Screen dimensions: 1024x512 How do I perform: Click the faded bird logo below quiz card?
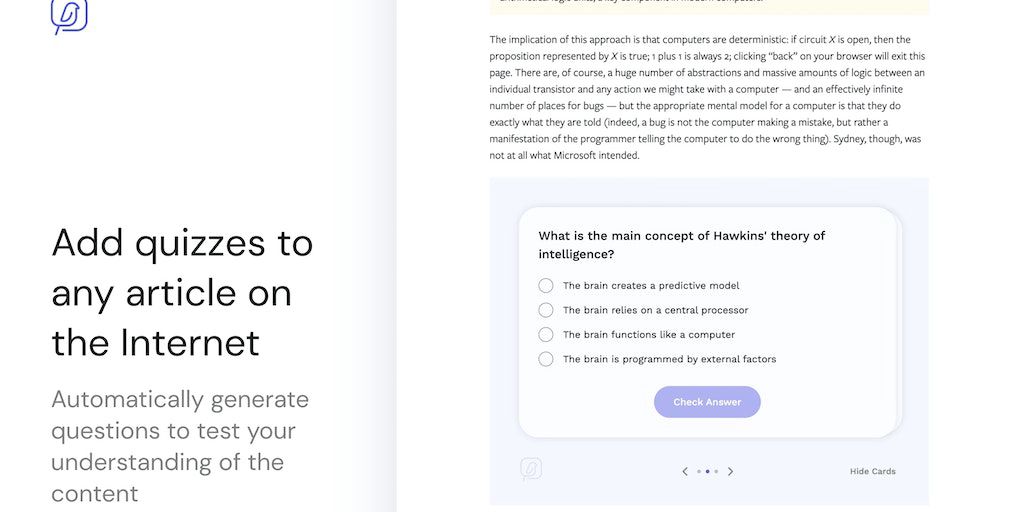click(x=531, y=469)
